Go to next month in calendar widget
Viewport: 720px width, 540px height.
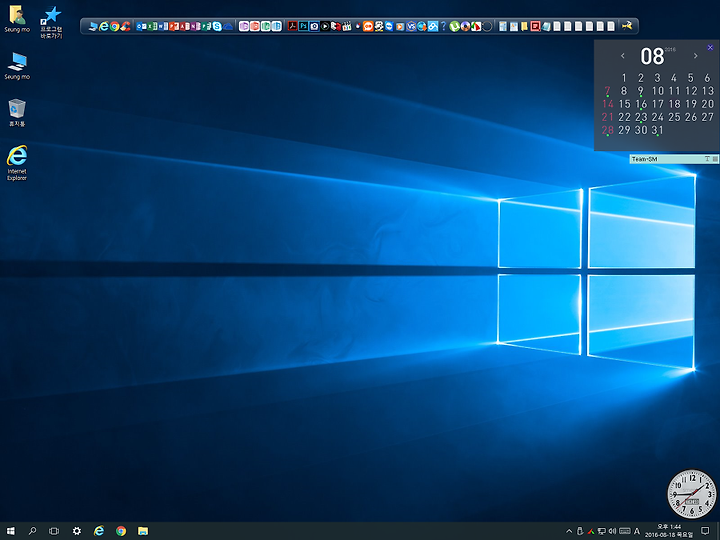click(x=695, y=56)
